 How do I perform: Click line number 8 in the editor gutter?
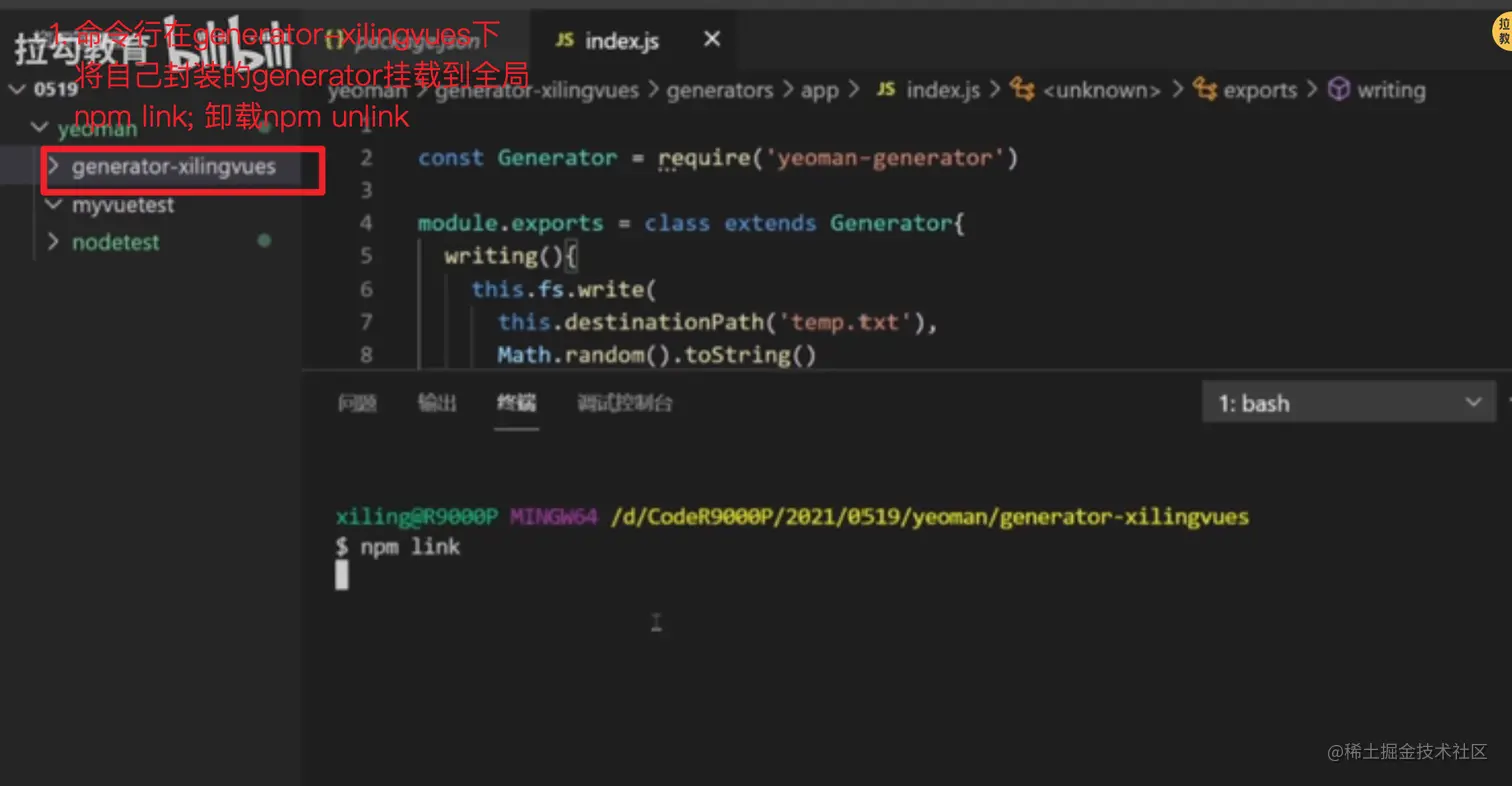(x=365, y=354)
